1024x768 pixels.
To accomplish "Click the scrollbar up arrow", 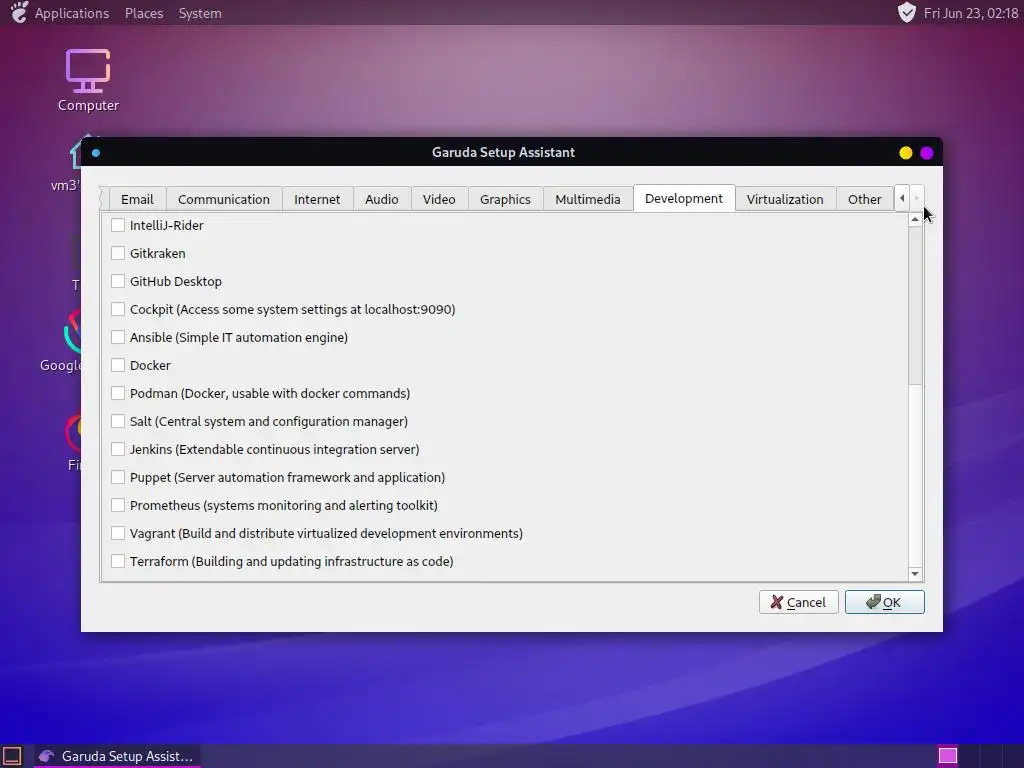I will pyautogui.click(x=915, y=219).
